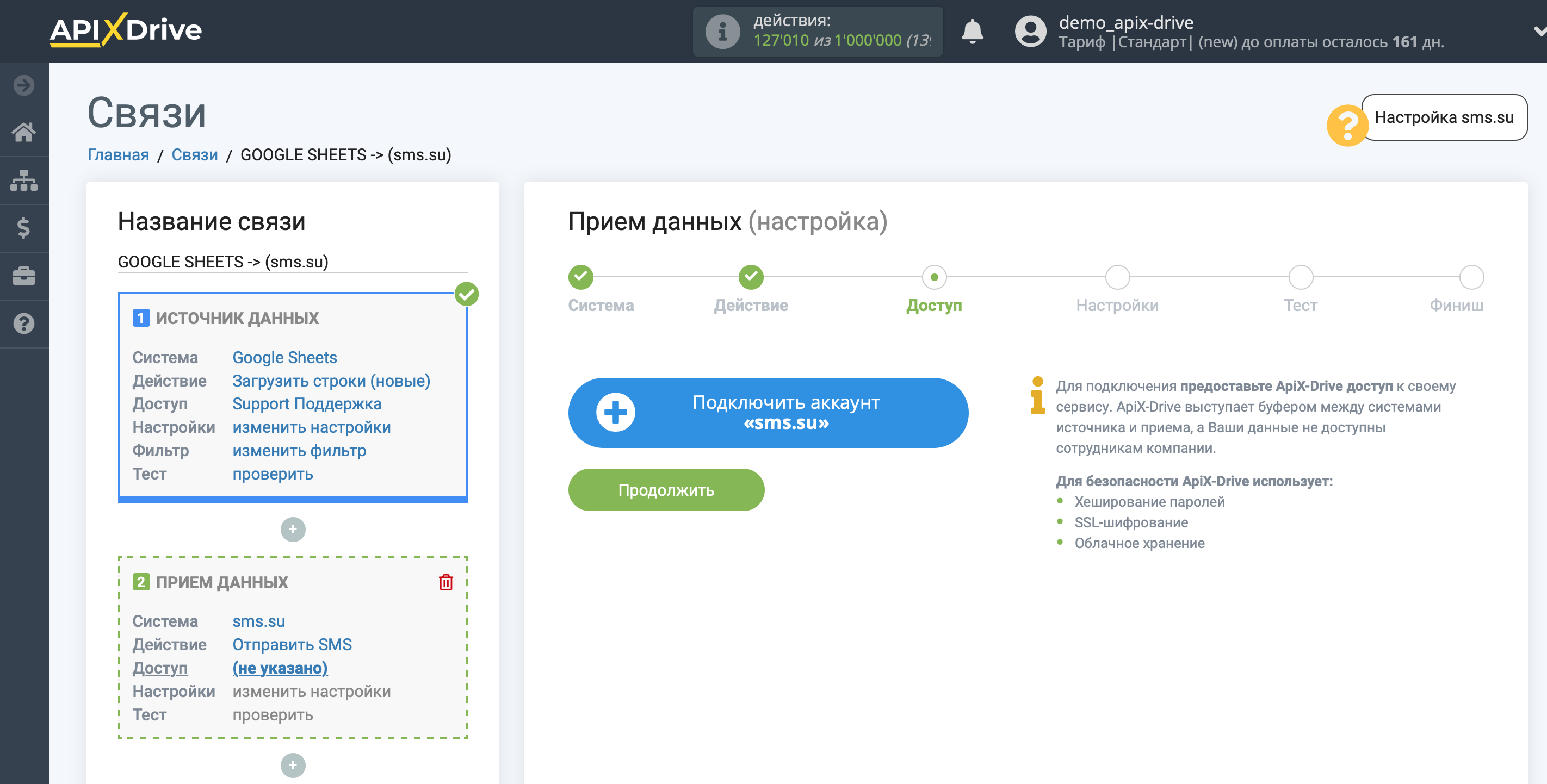
Task: Add a block with the plus below the receiver
Action: pos(293,766)
